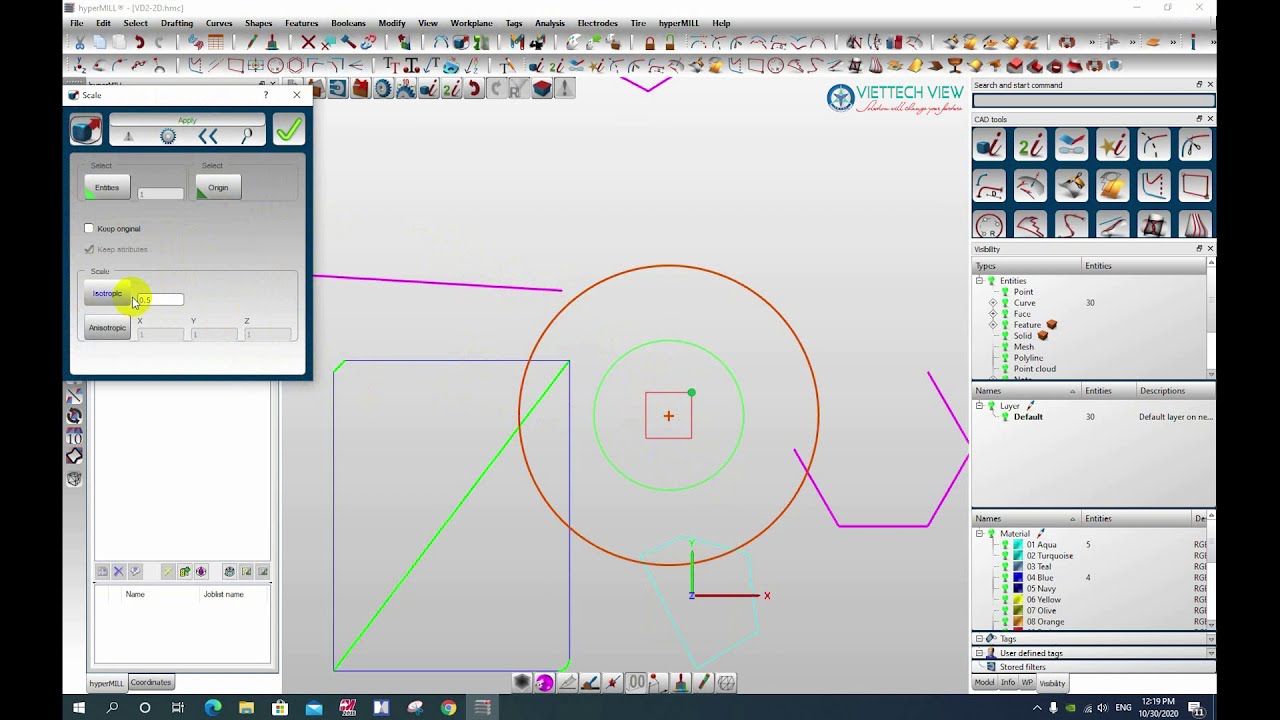
Task: Click the 05 Navy color swatch
Action: coord(1019,589)
